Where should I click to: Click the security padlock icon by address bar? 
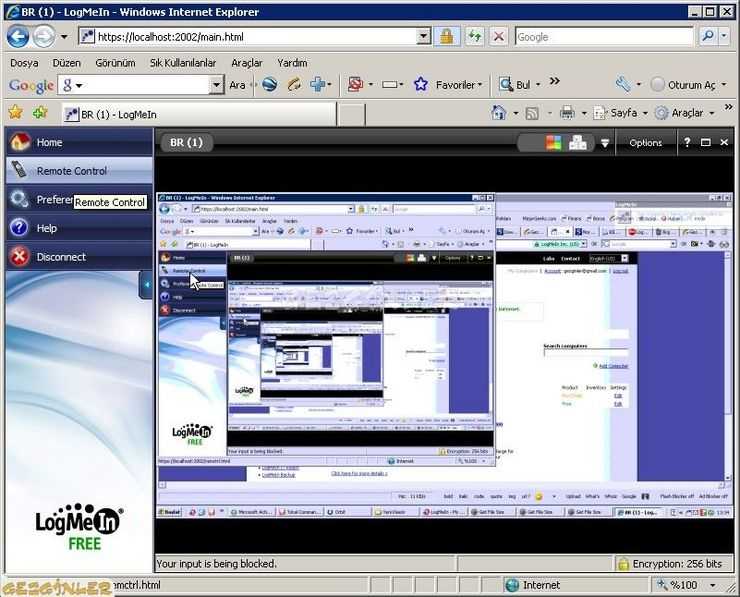(447, 36)
